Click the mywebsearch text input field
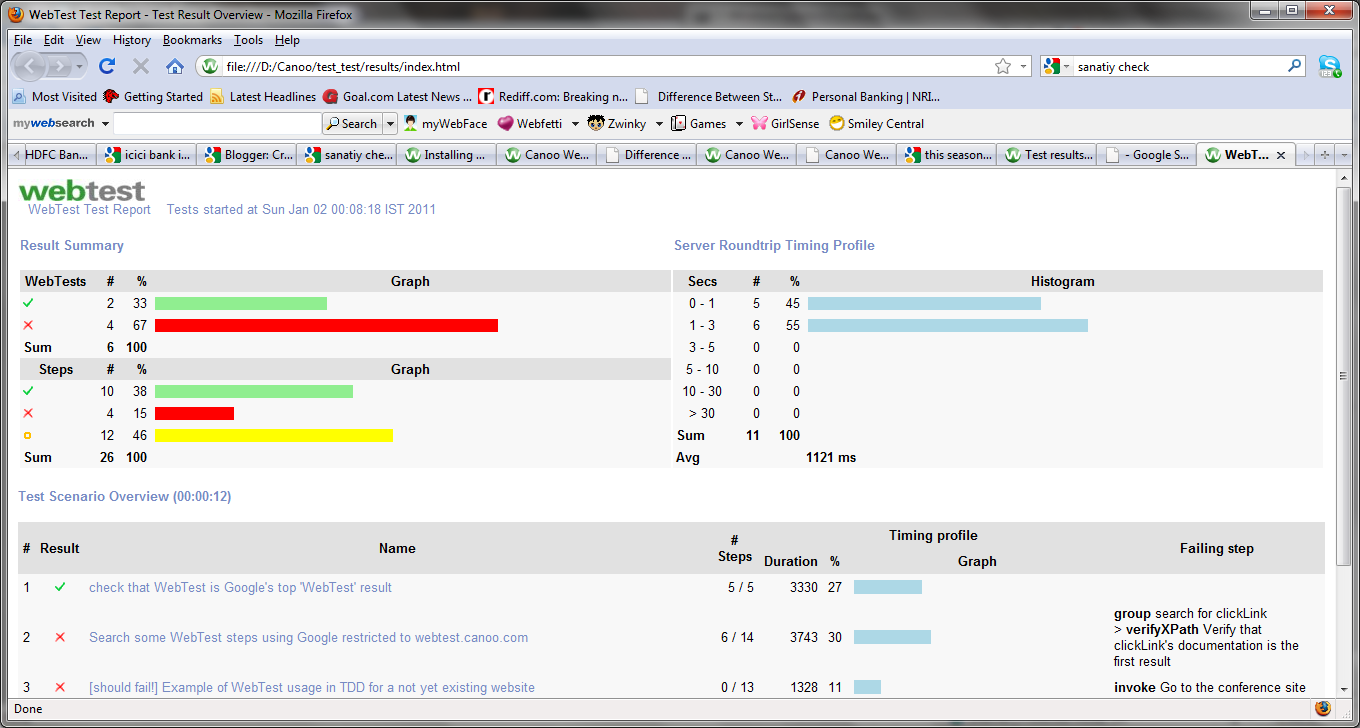 click(217, 124)
